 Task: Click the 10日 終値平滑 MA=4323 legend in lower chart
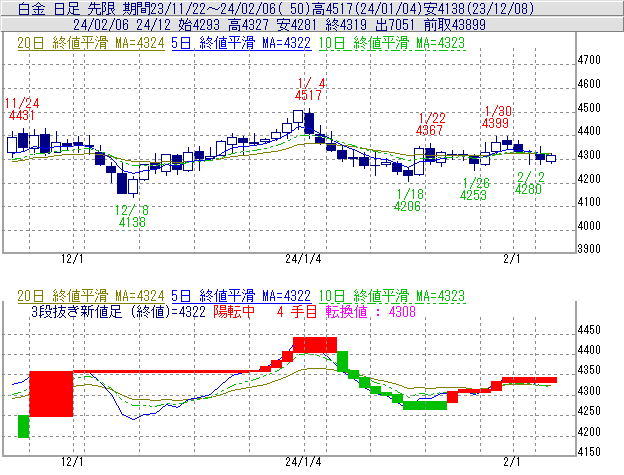392,296
